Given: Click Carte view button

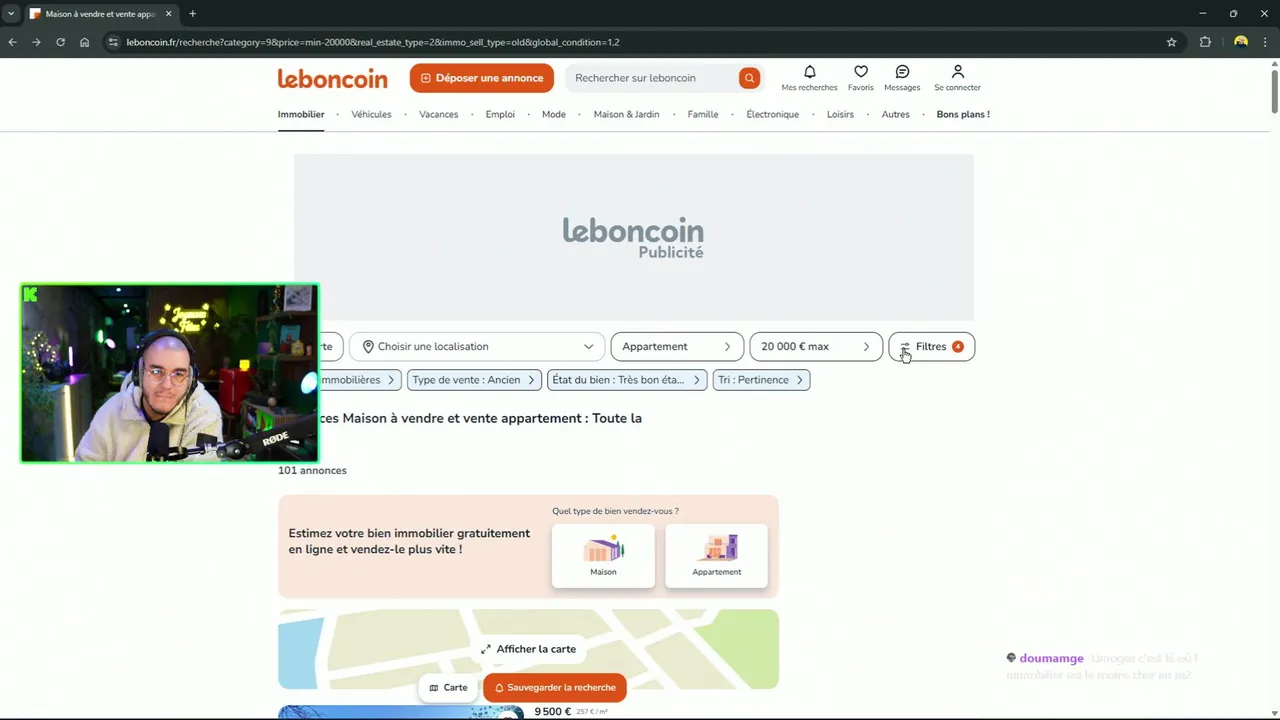Looking at the screenshot, I should click(448, 688).
